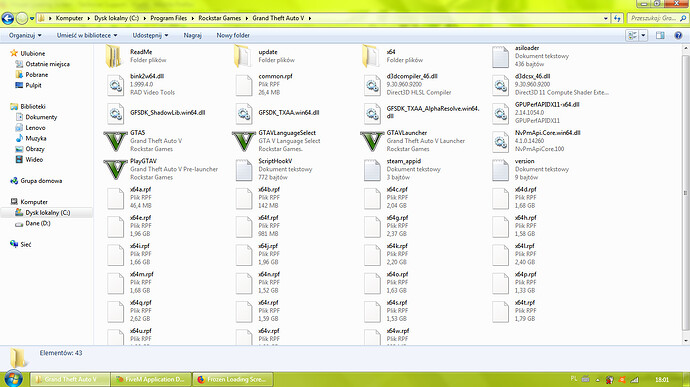Expand recent pages dropdown beside forward arrow
The height and width of the screenshot is (387, 690).
click(x=32, y=18)
